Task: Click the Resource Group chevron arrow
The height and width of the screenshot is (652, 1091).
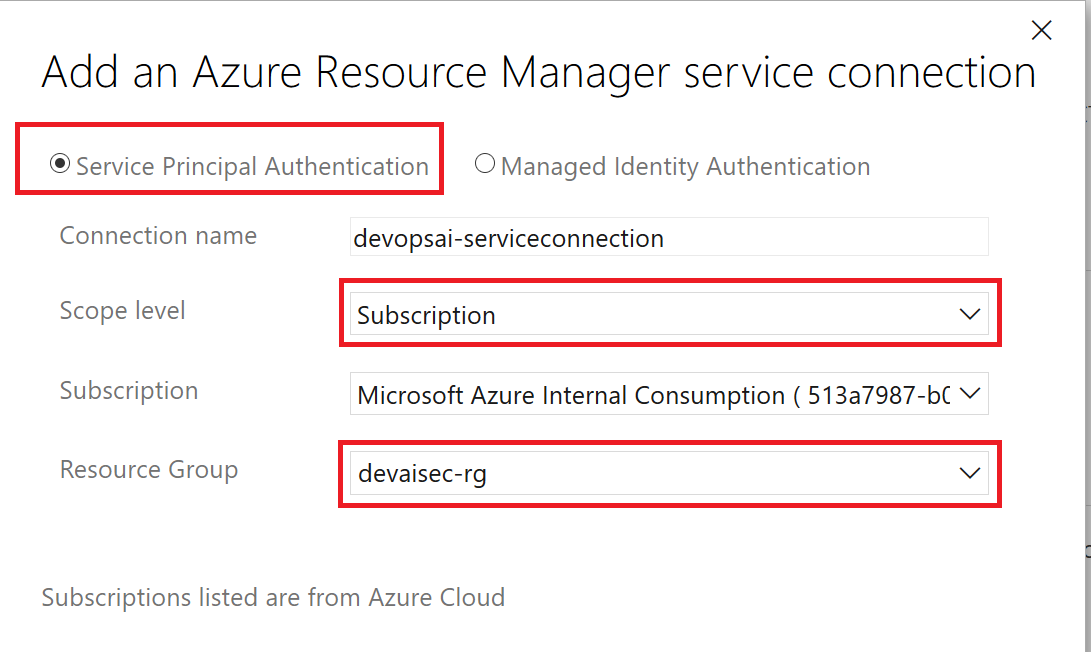Action: (969, 472)
